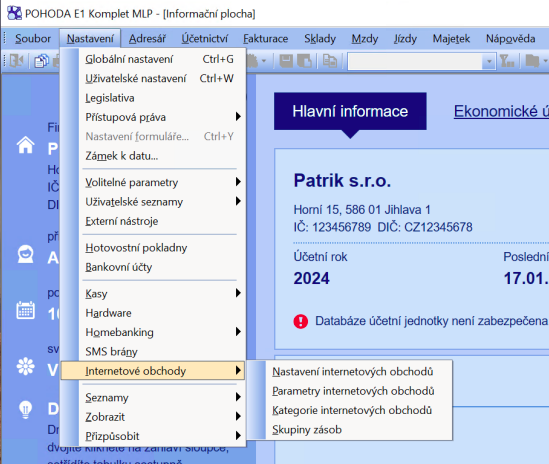
Task: Open the Fakturace menu
Action: pyautogui.click(x=265, y=39)
